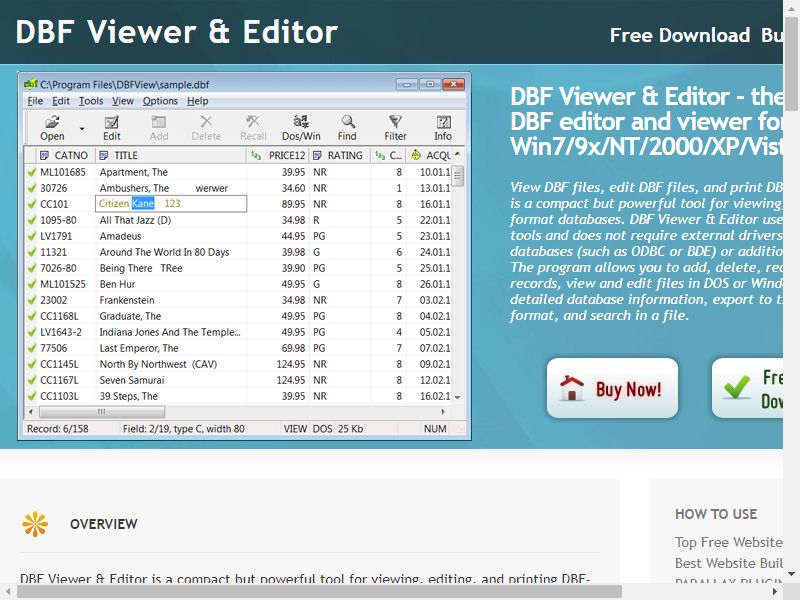Click the 'Last Emperor, The' title cell

coord(139,348)
